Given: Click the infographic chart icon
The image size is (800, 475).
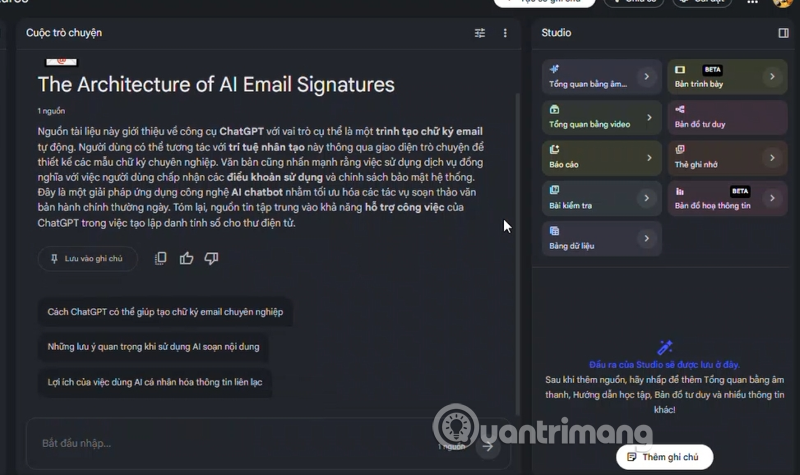Looking at the screenshot, I should coord(680,191).
